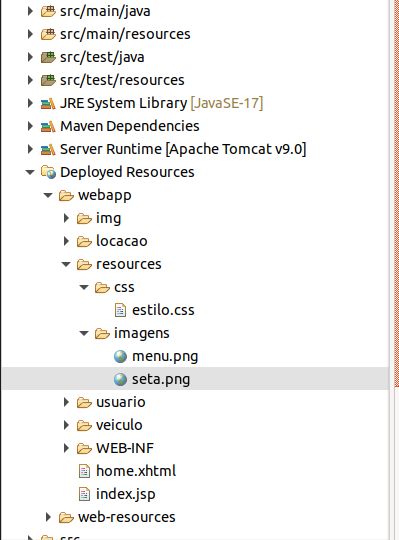This screenshot has height=540, width=399.
Task: Collapse the Deployed Resources node
Action: tap(30, 172)
